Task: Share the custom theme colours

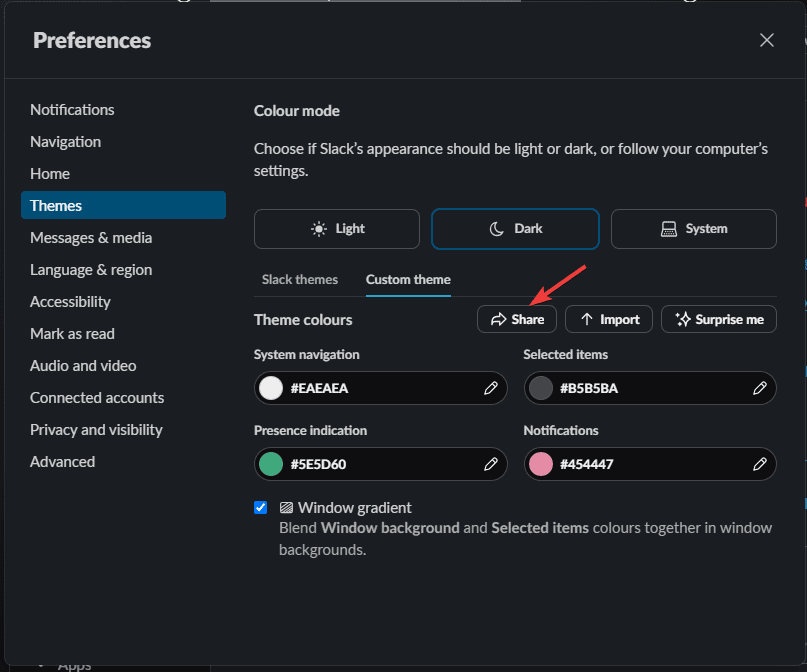Action: point(517,319)
